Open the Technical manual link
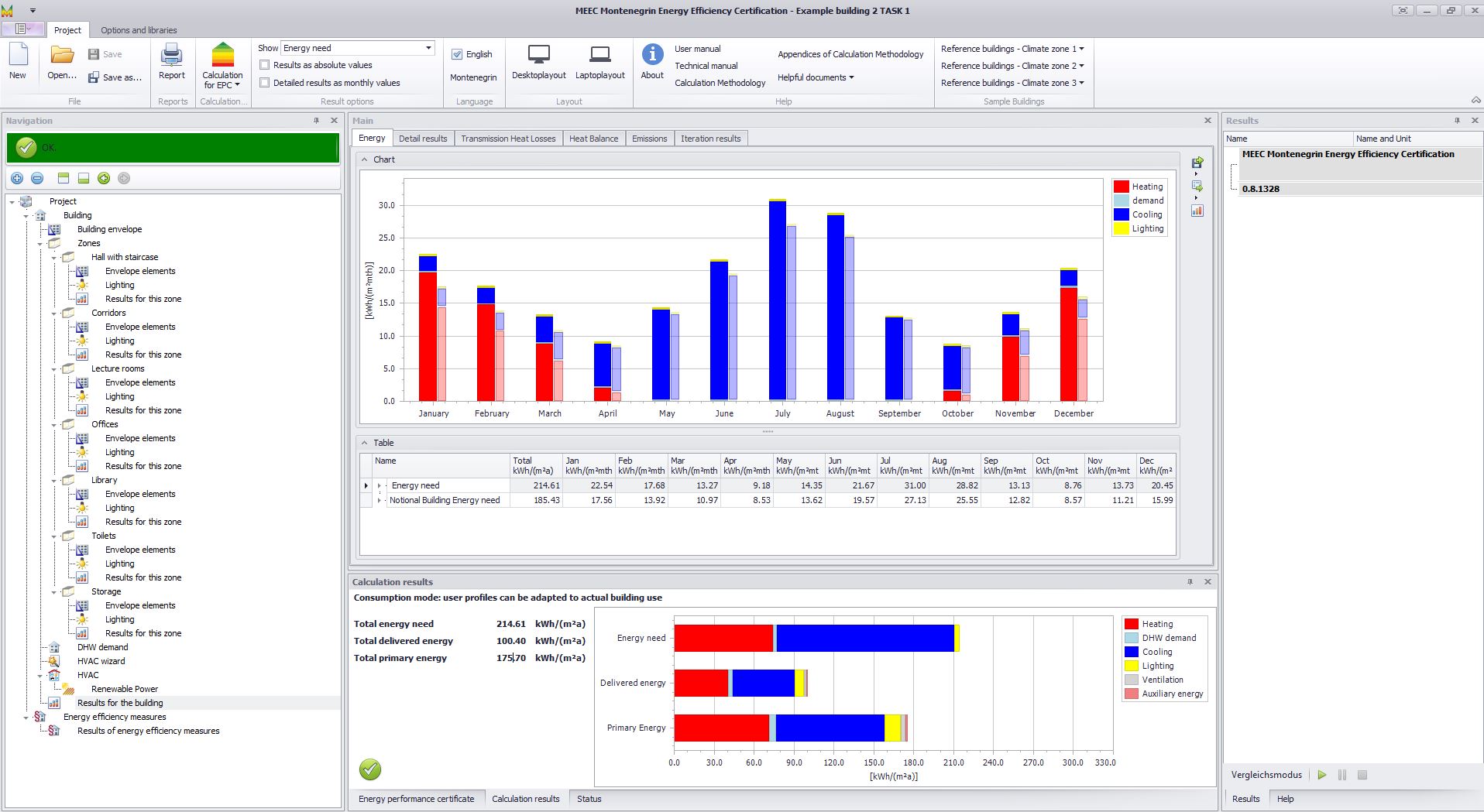This screenshot has width=1484, height=812. pyautogui.click(x=706, y=66)
